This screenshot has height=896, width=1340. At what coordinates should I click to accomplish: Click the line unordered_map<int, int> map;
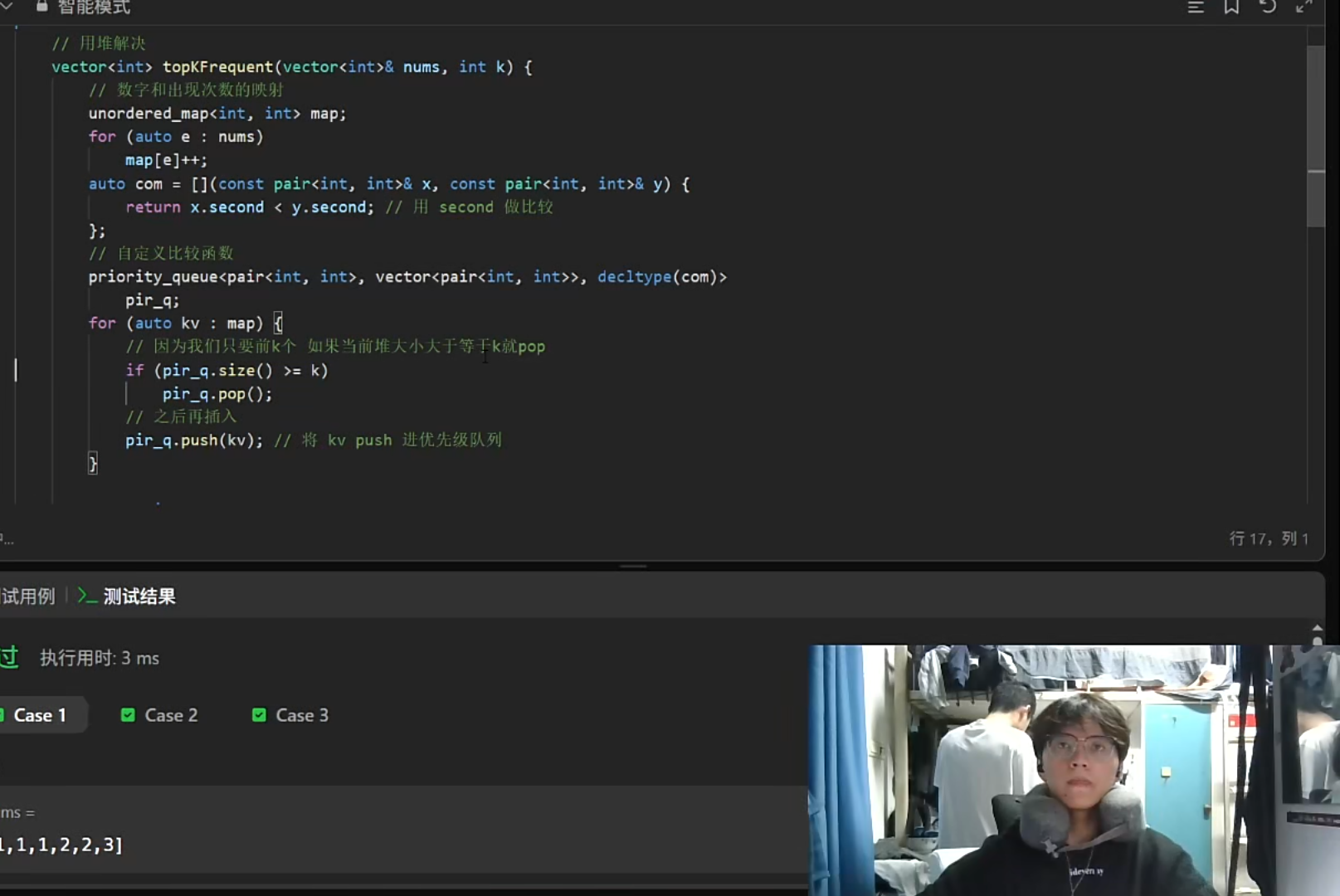click(x=217, y=114)
